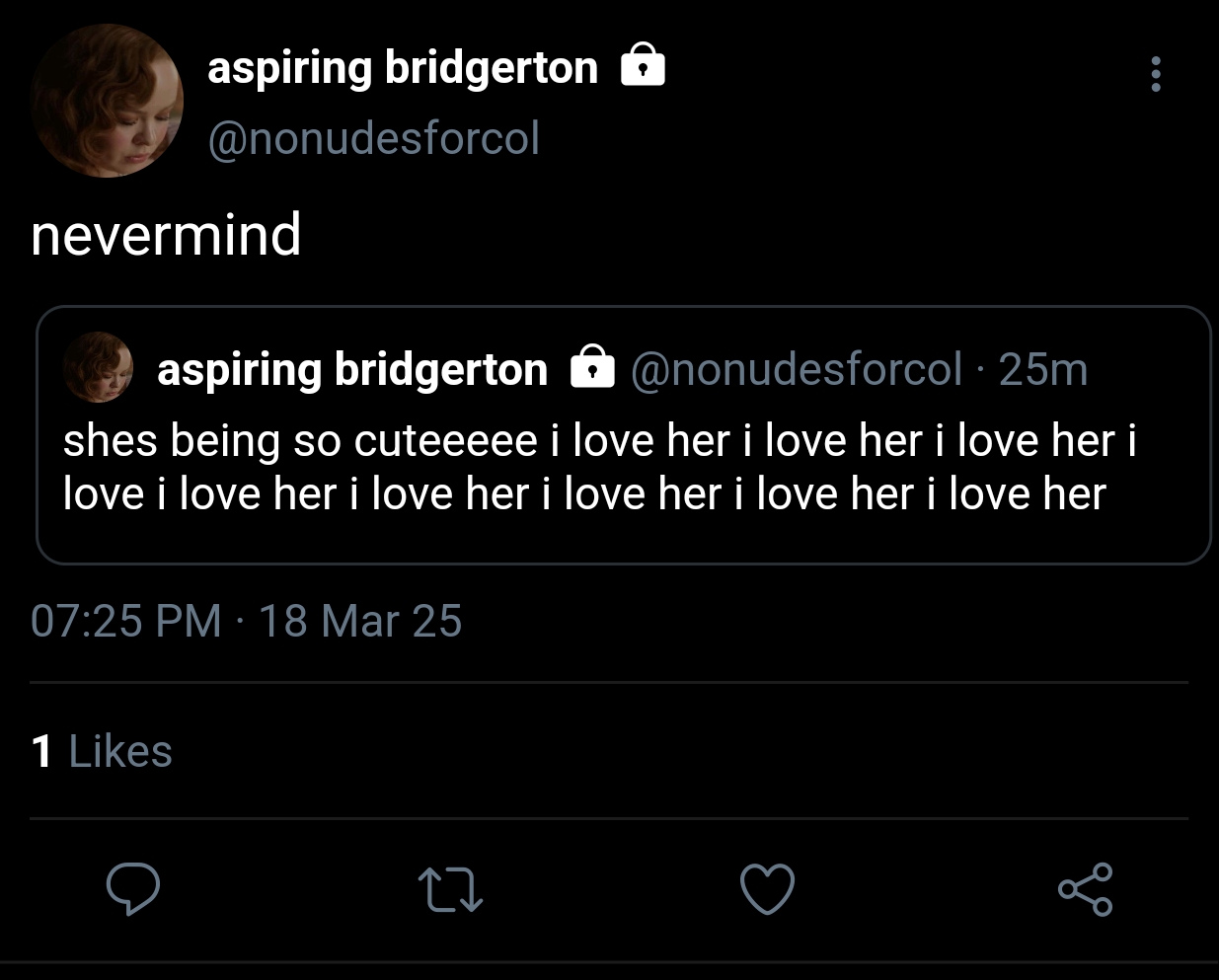The height and width of the screenshot is (980, 1219).
Task: Open the @nonudesforcol handle under the main name
Action: (374, 138)
